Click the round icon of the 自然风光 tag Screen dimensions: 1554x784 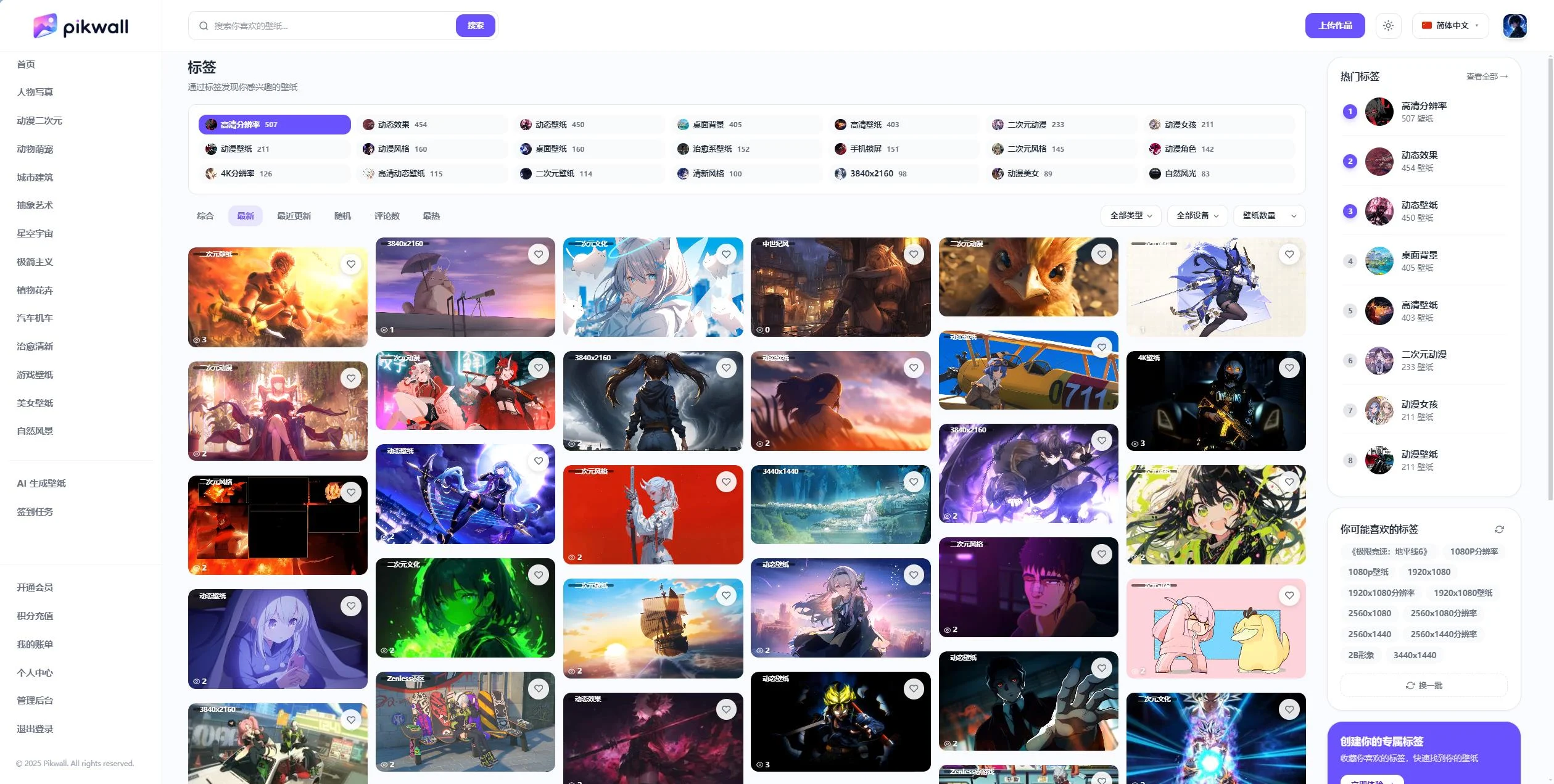pos(1155,173)
